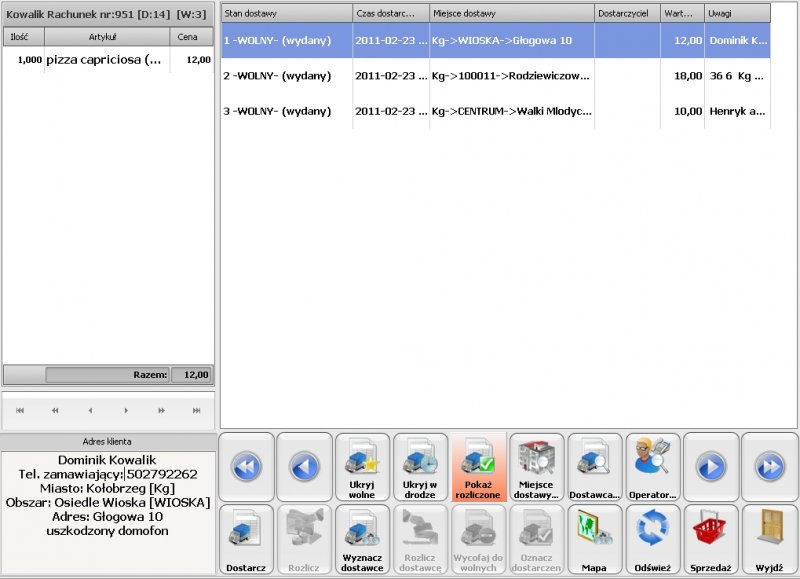The image size is (800, 579).
Task: Click Wyznacz dostawcę to assign courier
Action: pyautogui.click(x=362, y=539)
